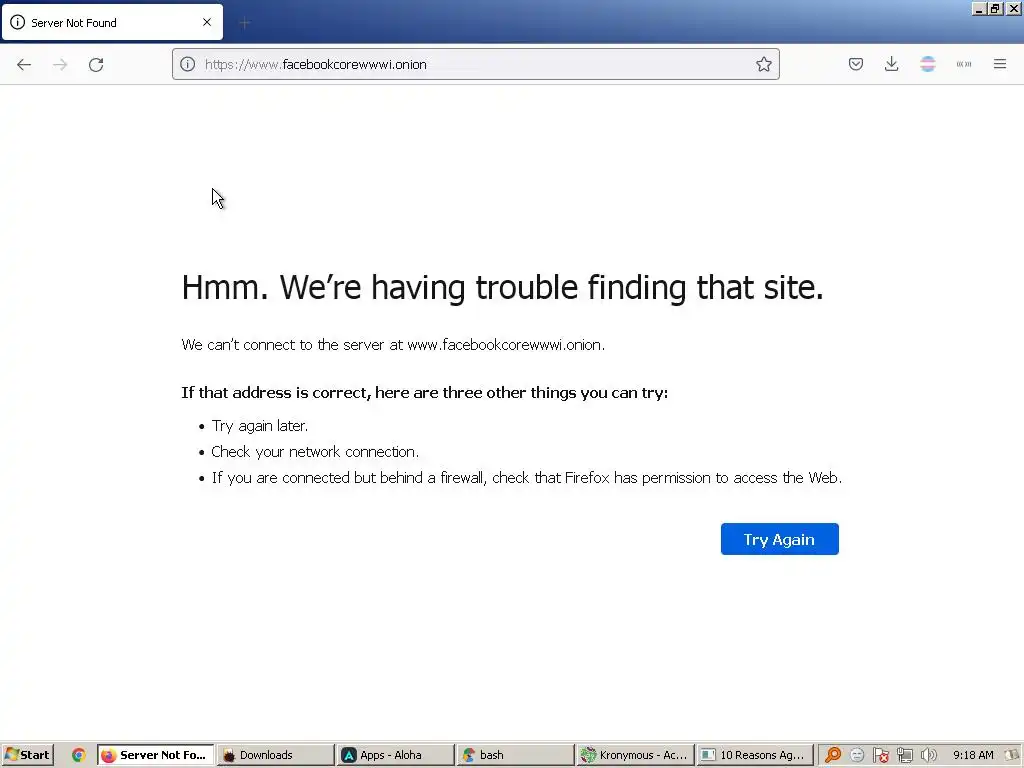Viewport: 1024px width, 768px height.
Task: Open the volume speaker tray icon
Action: tap(928, 755)
